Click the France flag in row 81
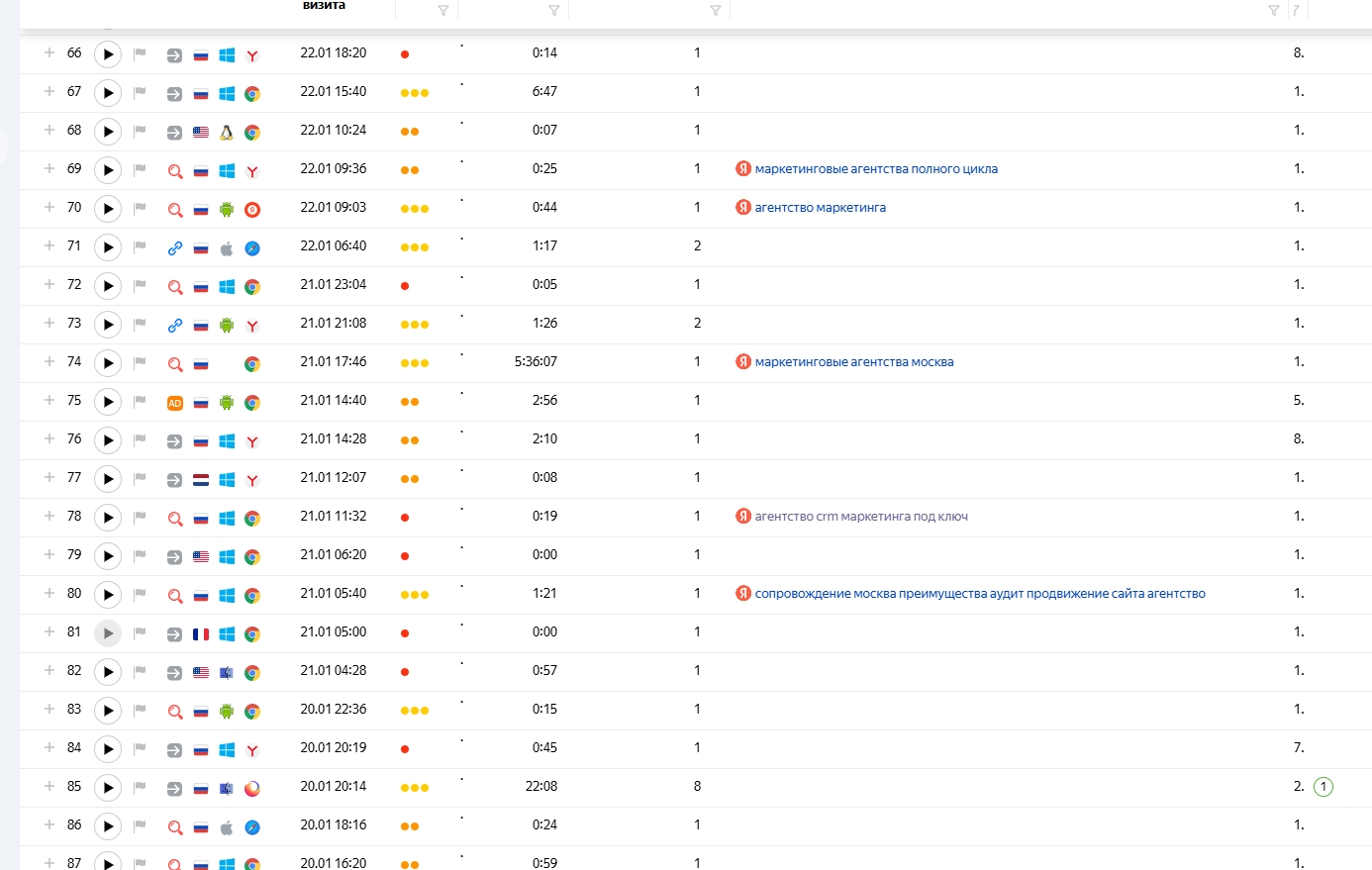The width and height of the screenshot is (1372, 870). (x=201, y=634)
